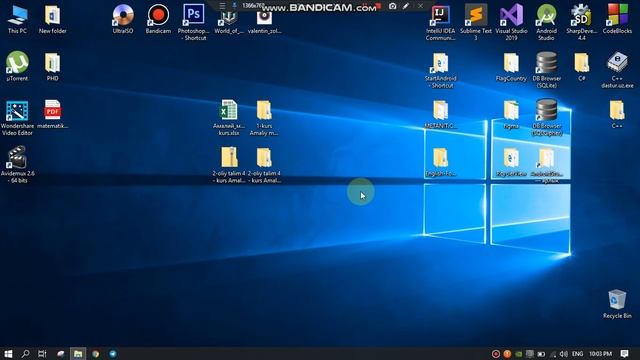Open the Windows Start menu

point(8,353)
